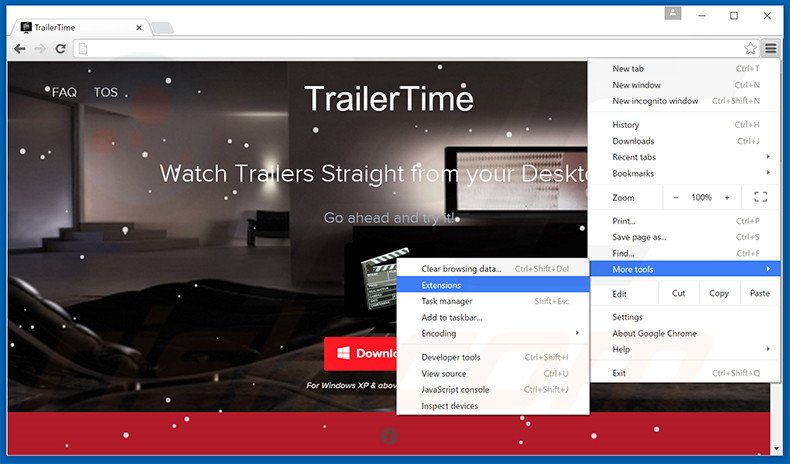Click the page icon in the address bar
Image resolution: width=790 pixels, height=464 pixels.
[x=83, y=49]
